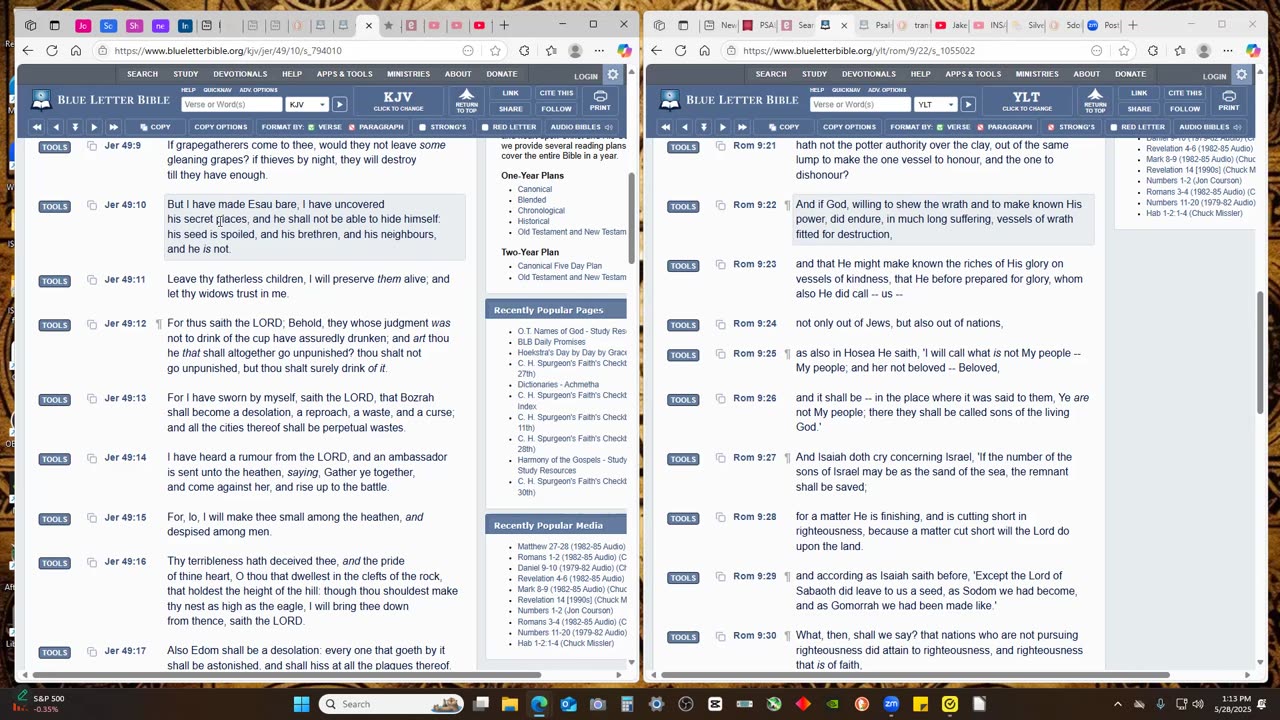Click Copy button in left window toolbar
Screen dimensions: 1280x720
155,127
